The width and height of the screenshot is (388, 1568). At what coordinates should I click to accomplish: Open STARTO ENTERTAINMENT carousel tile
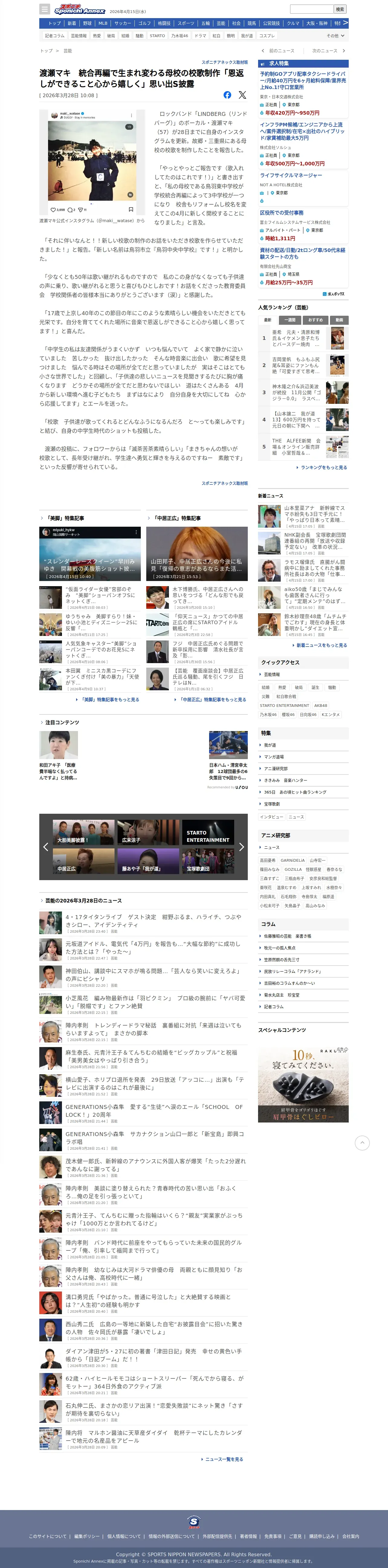pyautogui.click(x=208, y=832)
